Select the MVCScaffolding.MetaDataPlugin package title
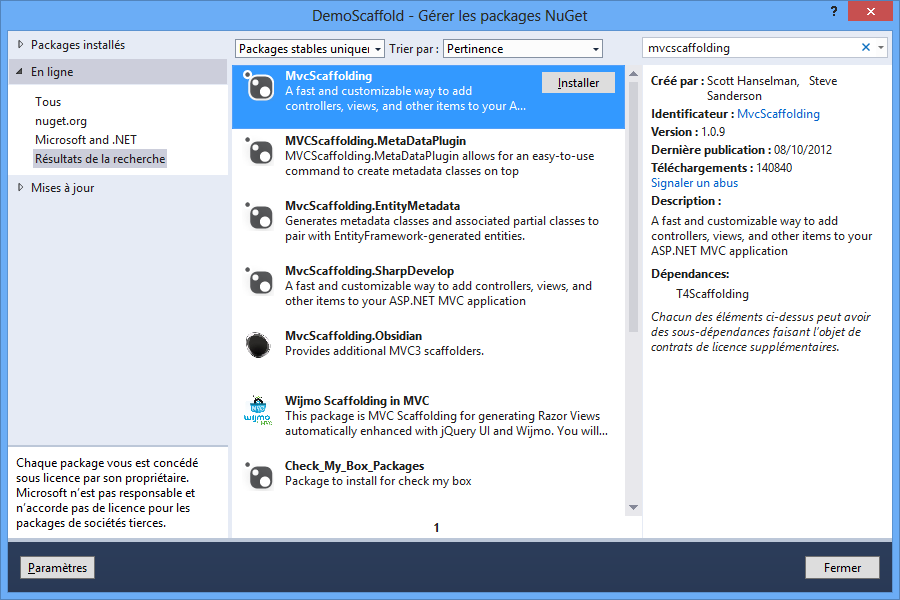 375,141
